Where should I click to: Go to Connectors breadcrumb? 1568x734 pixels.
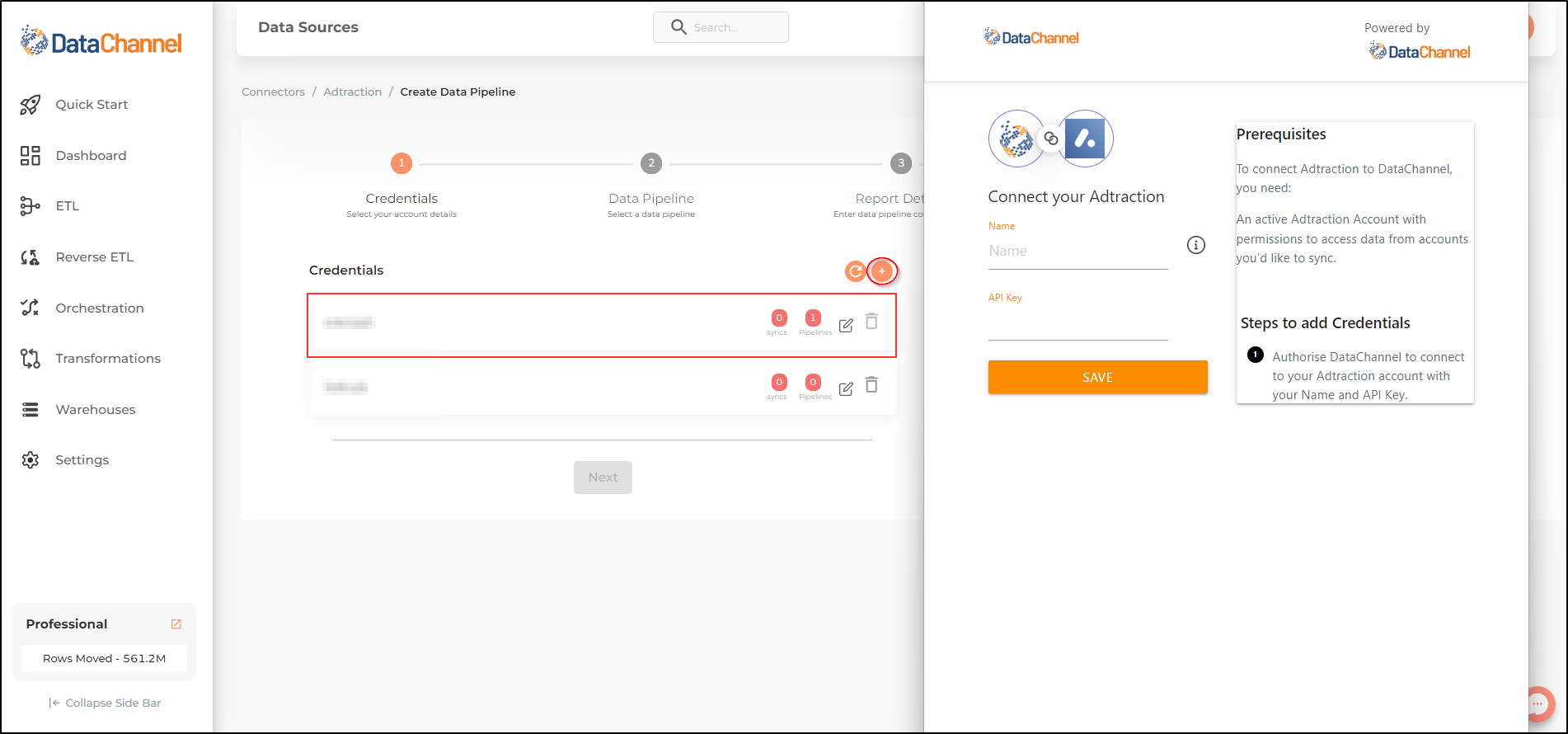point(273,92)
